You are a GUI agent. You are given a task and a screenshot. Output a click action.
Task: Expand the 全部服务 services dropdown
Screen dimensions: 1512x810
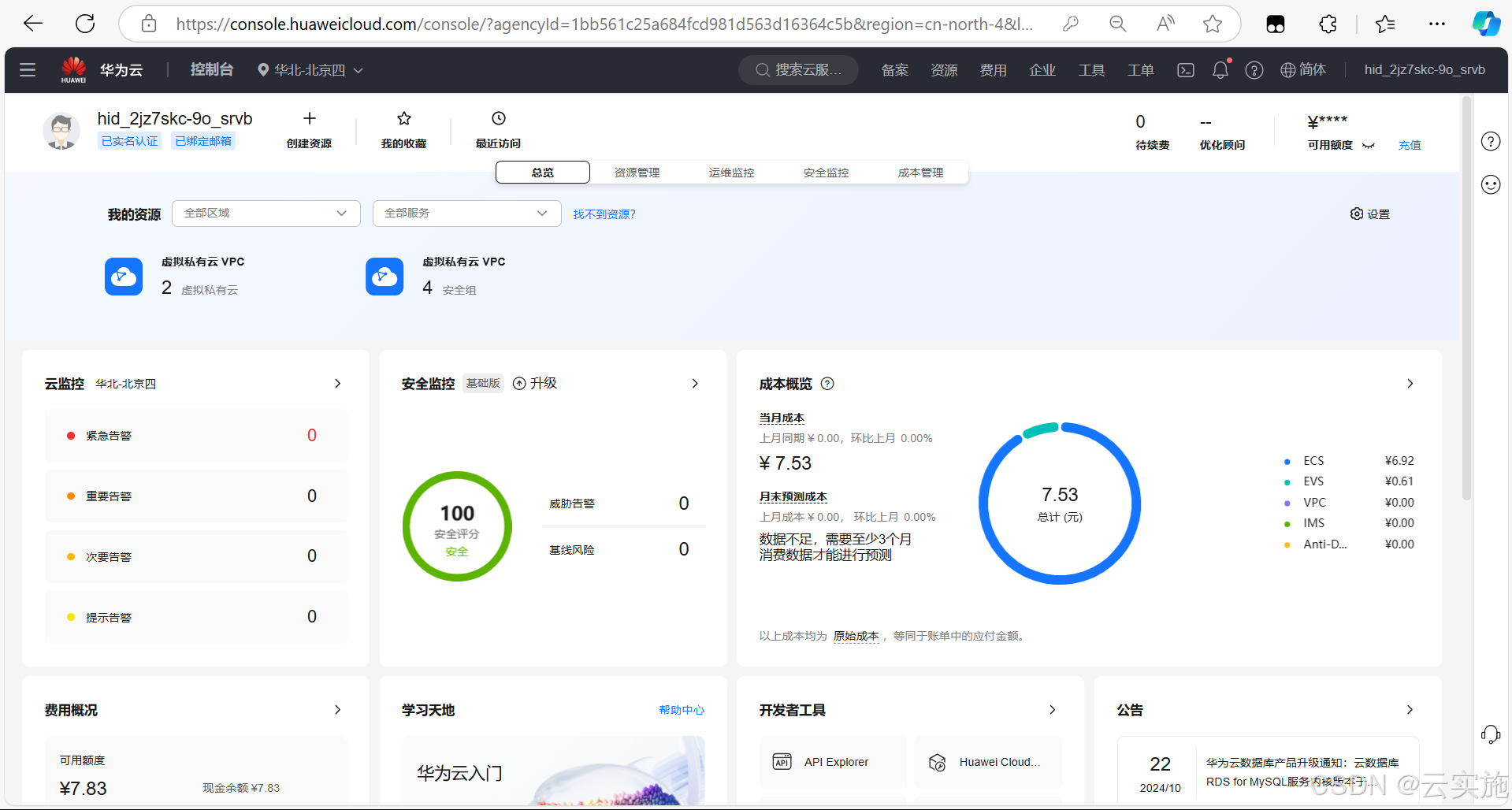466,214
